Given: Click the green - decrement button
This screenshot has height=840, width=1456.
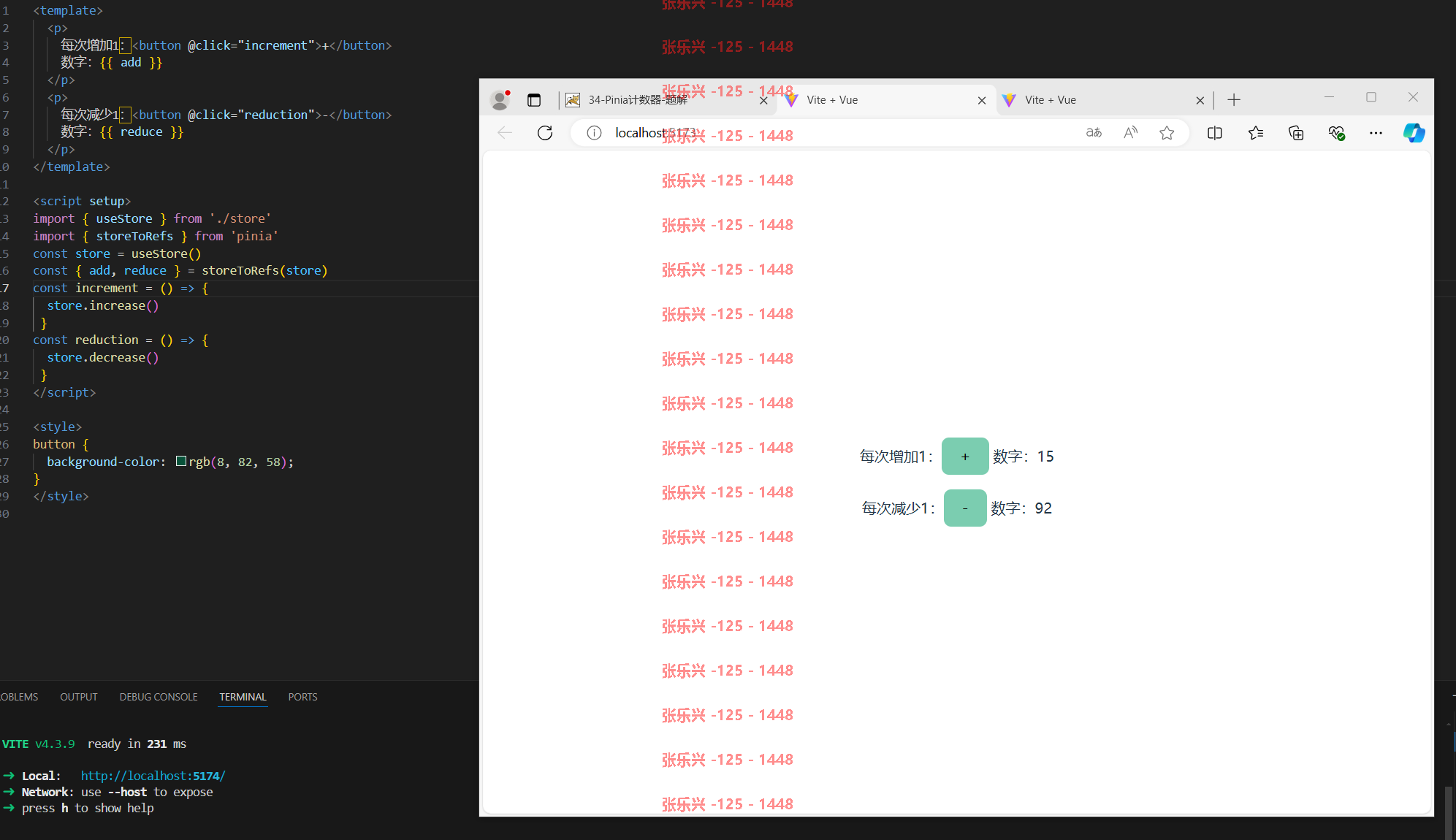Looking at the screenshot, I should click(965, 508).
